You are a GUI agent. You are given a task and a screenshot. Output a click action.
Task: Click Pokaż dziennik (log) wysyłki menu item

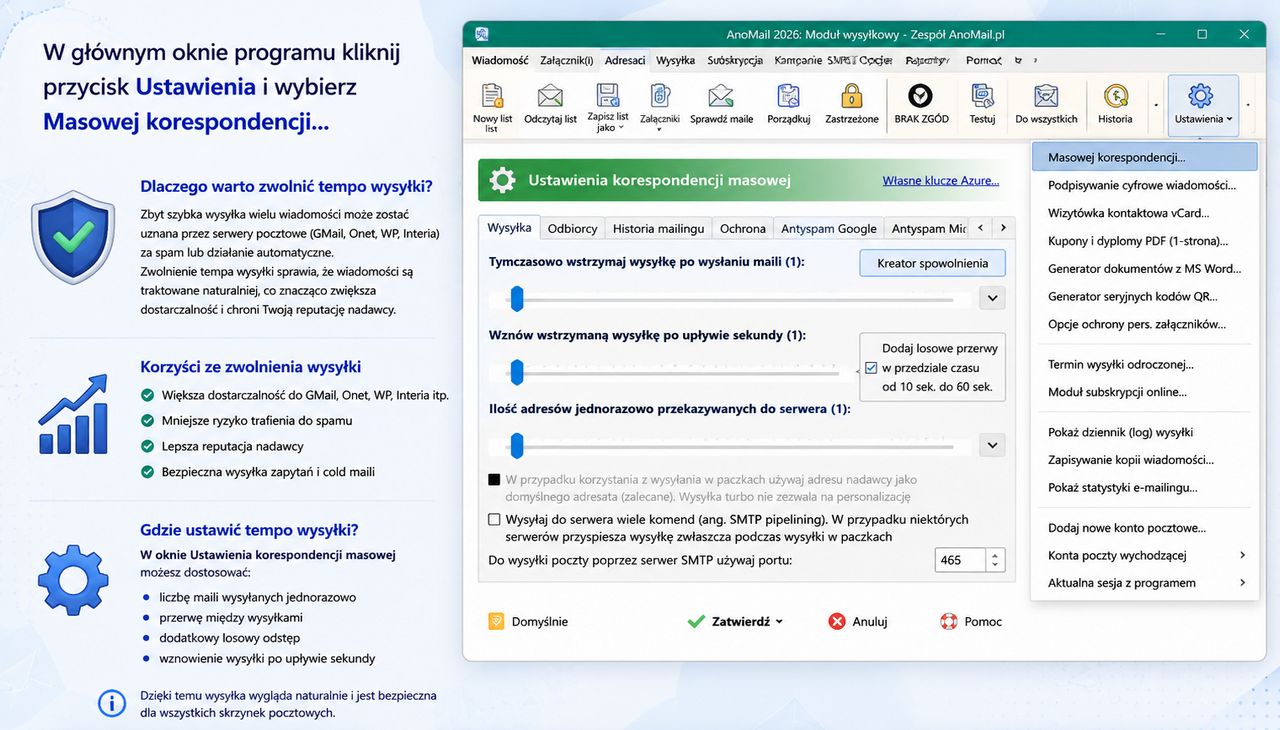point(1145,432)
